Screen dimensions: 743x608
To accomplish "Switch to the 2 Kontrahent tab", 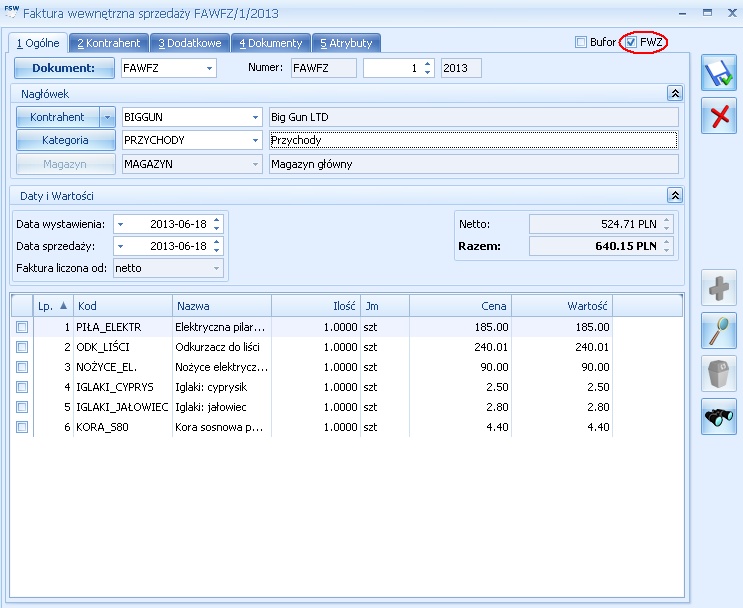I will (109, 43).
